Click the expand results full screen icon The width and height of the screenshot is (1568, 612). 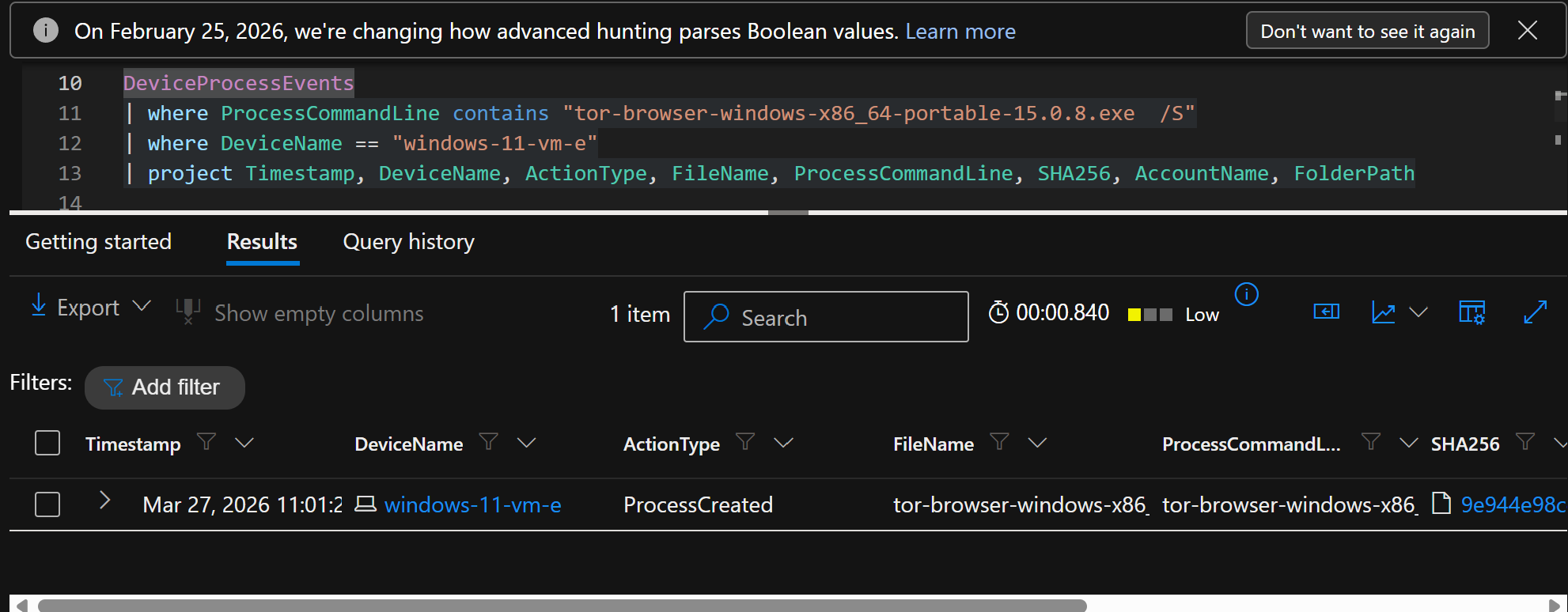tap(1535, 312)
